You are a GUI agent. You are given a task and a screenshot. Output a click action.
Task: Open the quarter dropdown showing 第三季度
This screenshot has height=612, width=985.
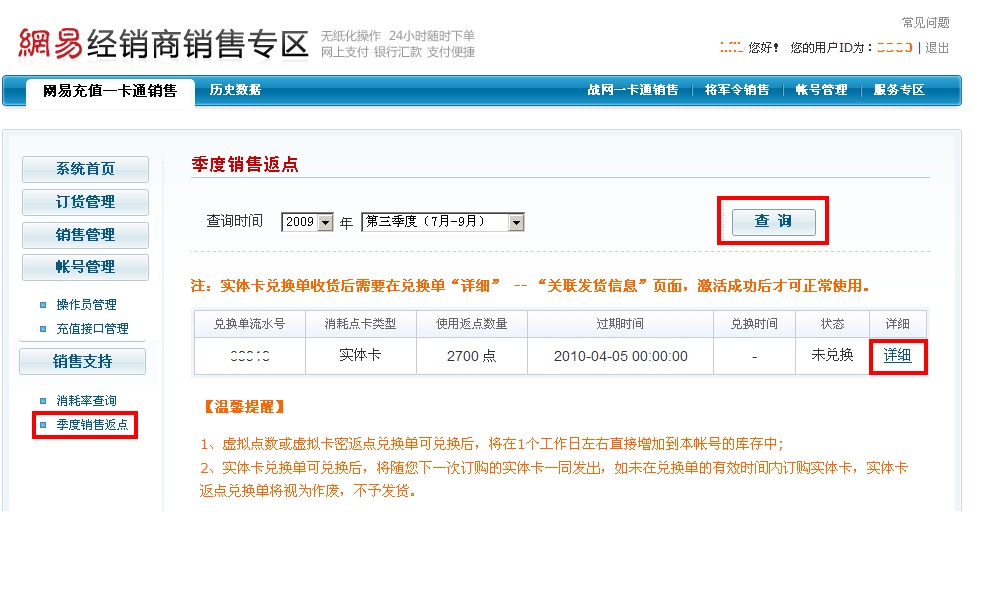[x=443, y=222]
